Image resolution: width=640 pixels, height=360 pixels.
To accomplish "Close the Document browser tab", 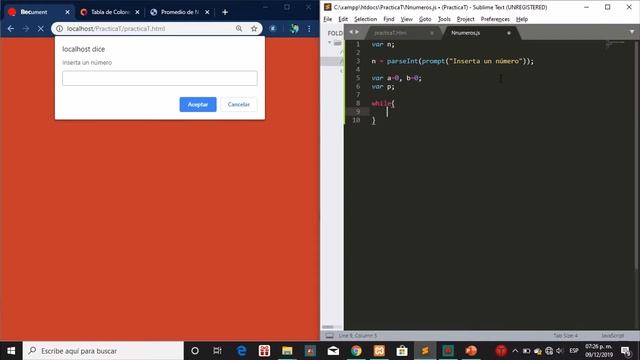I will [x=67, y=12].
